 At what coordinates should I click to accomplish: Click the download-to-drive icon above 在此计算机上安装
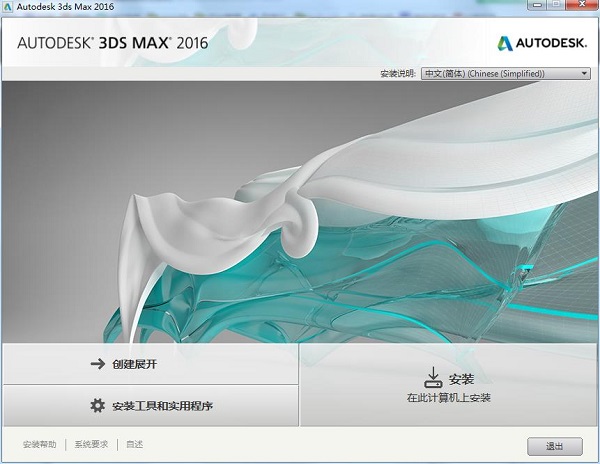[432, 377]
